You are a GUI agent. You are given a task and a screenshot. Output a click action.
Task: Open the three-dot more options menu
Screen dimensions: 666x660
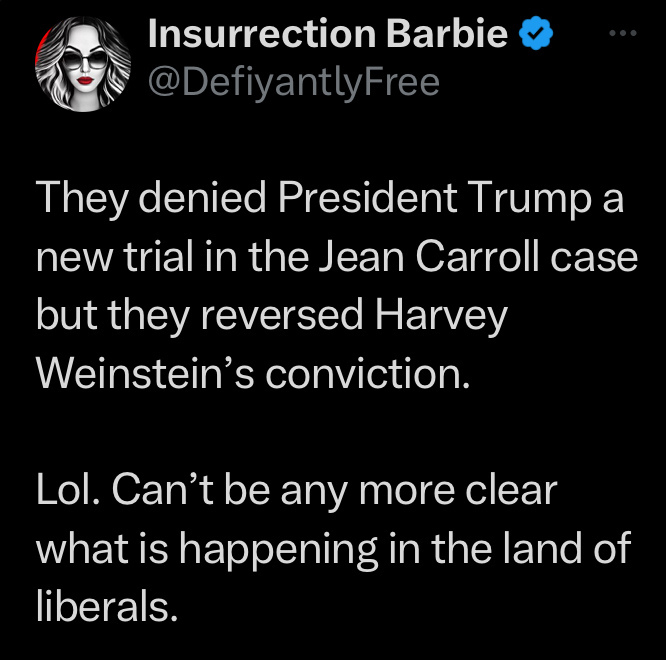(x=622, y=34)
